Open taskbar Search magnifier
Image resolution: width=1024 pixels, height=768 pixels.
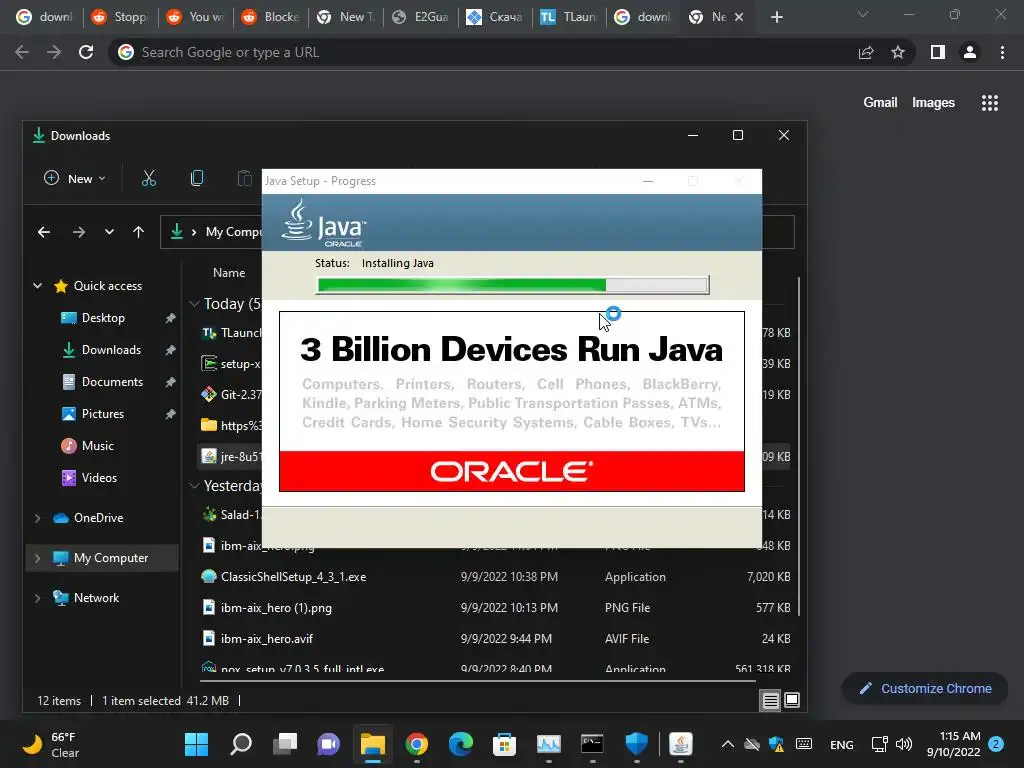click(241, 744)
